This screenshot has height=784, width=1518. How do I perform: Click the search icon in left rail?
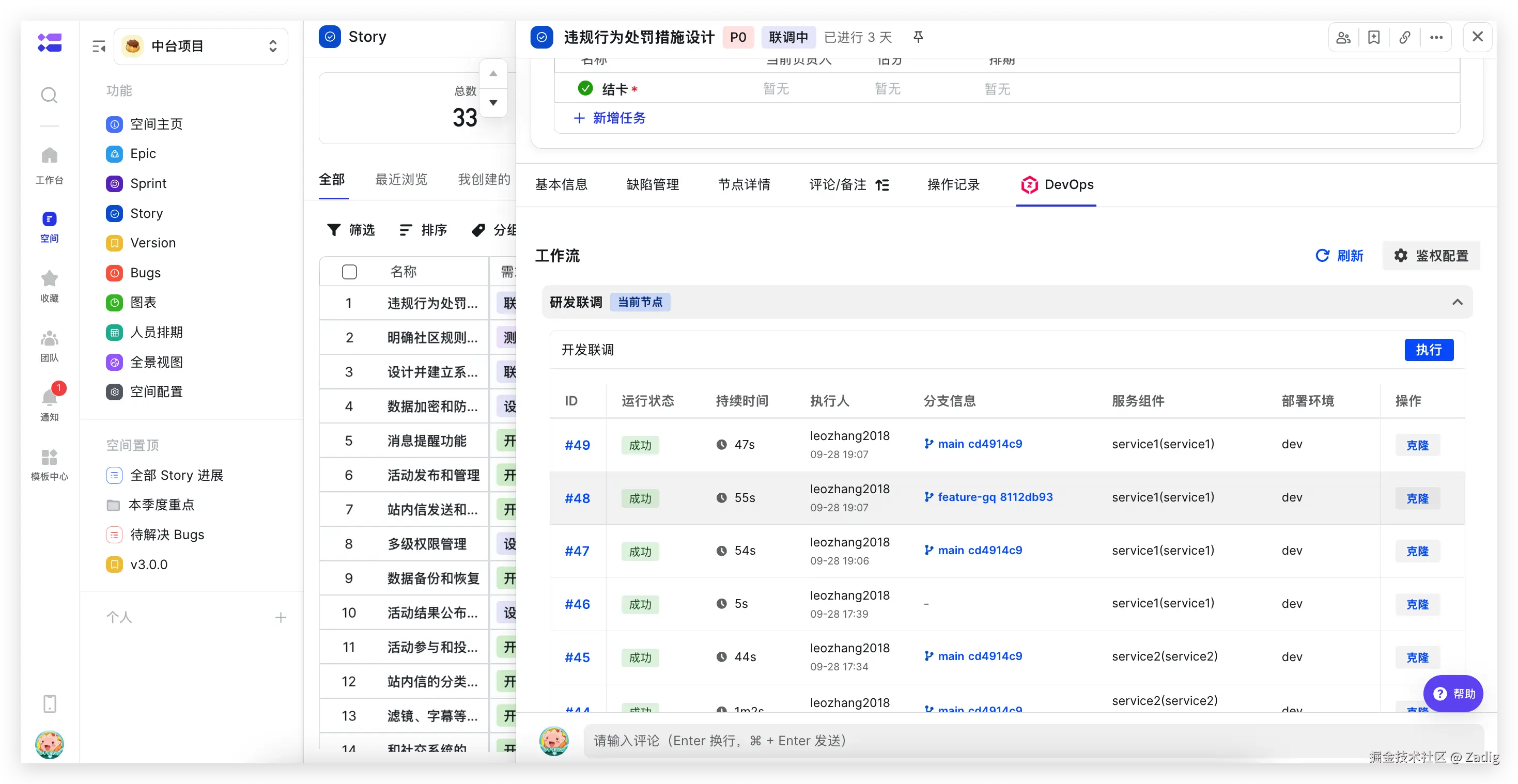click(x=50, y=96)
